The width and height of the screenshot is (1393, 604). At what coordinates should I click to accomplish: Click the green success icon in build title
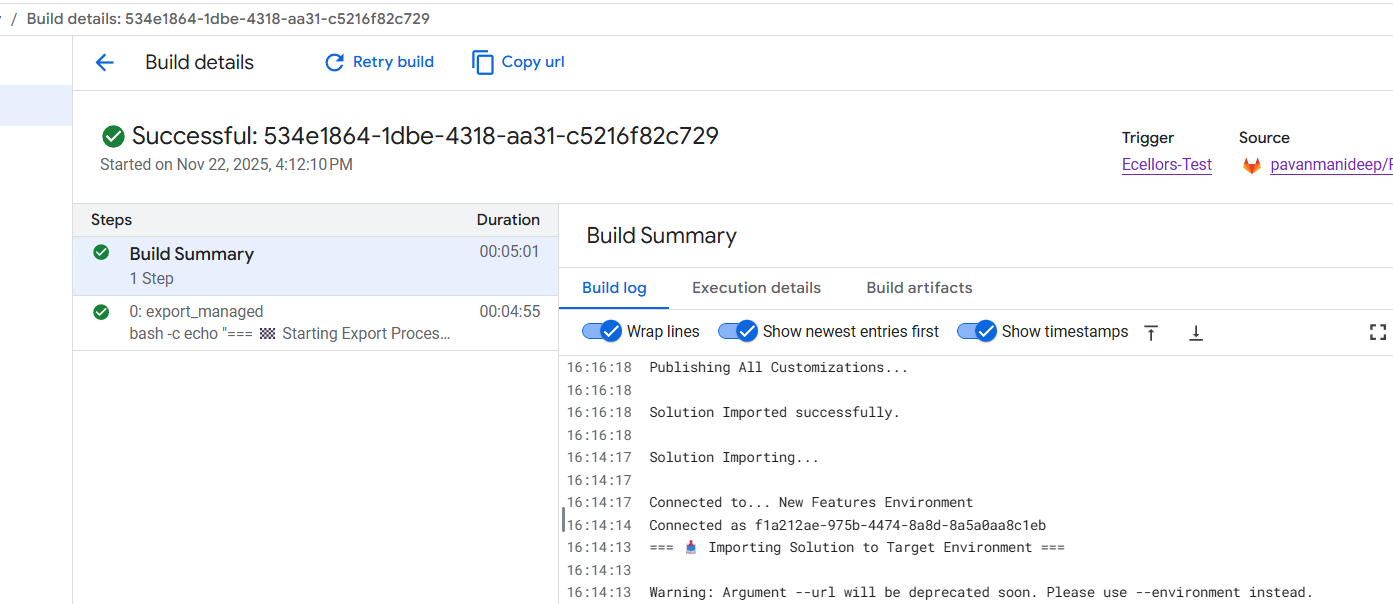click(x=113, y=136)
